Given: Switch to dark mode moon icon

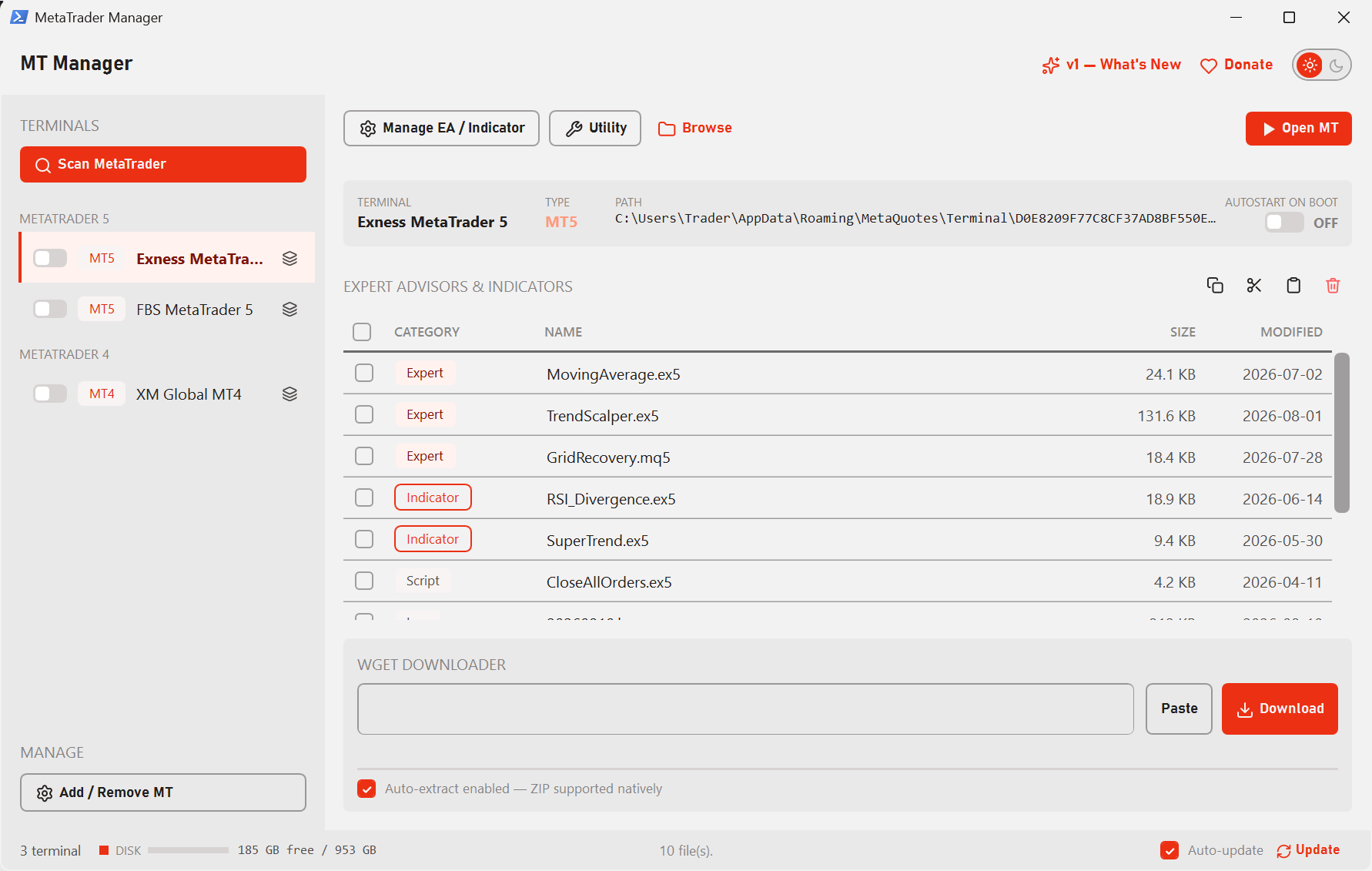Looking at the screenshot, I should (x=1337, y=65).
